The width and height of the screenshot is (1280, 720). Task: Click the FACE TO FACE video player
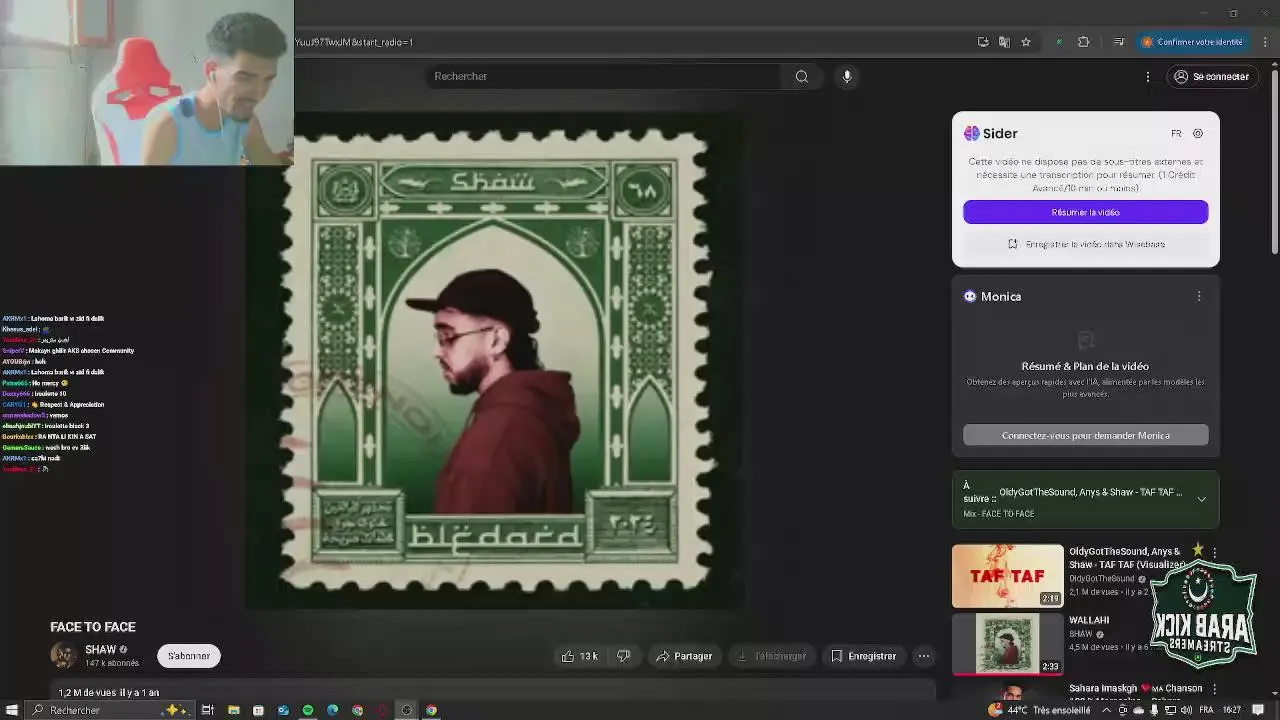pyautogui.click(x=495, y=360)
